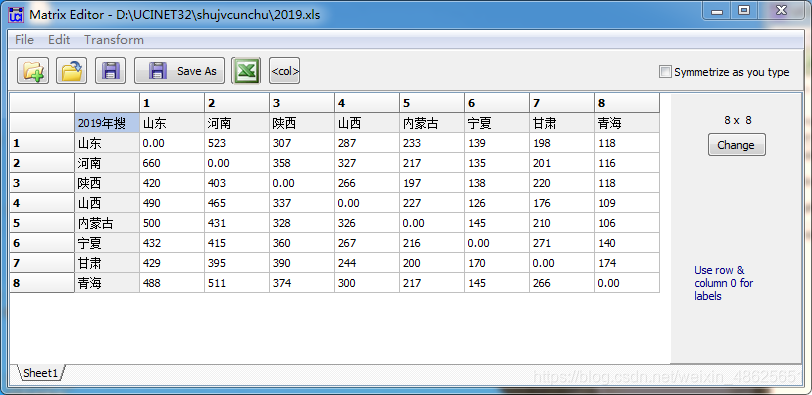Select cell with value 266 in 青海 row
Screen dimensions: 812x395
tap(562, 283)
